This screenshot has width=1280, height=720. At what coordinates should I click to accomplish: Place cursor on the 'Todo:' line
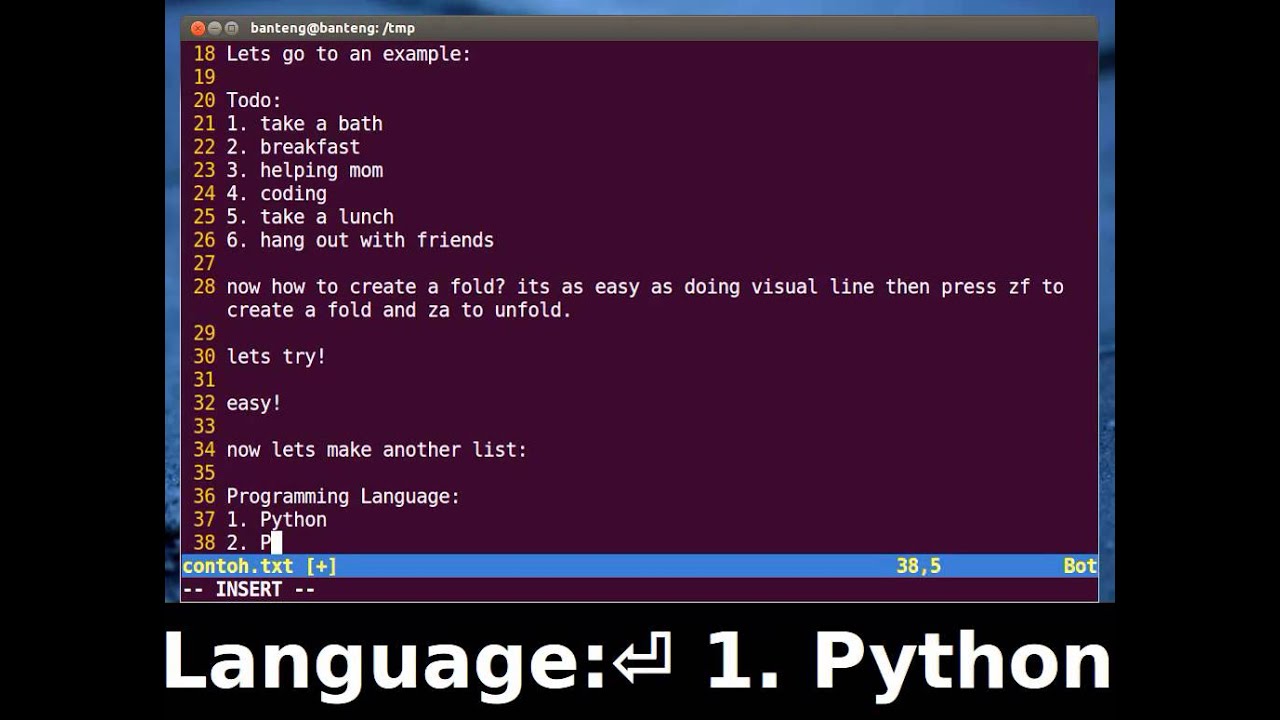[x=254, y=100]
